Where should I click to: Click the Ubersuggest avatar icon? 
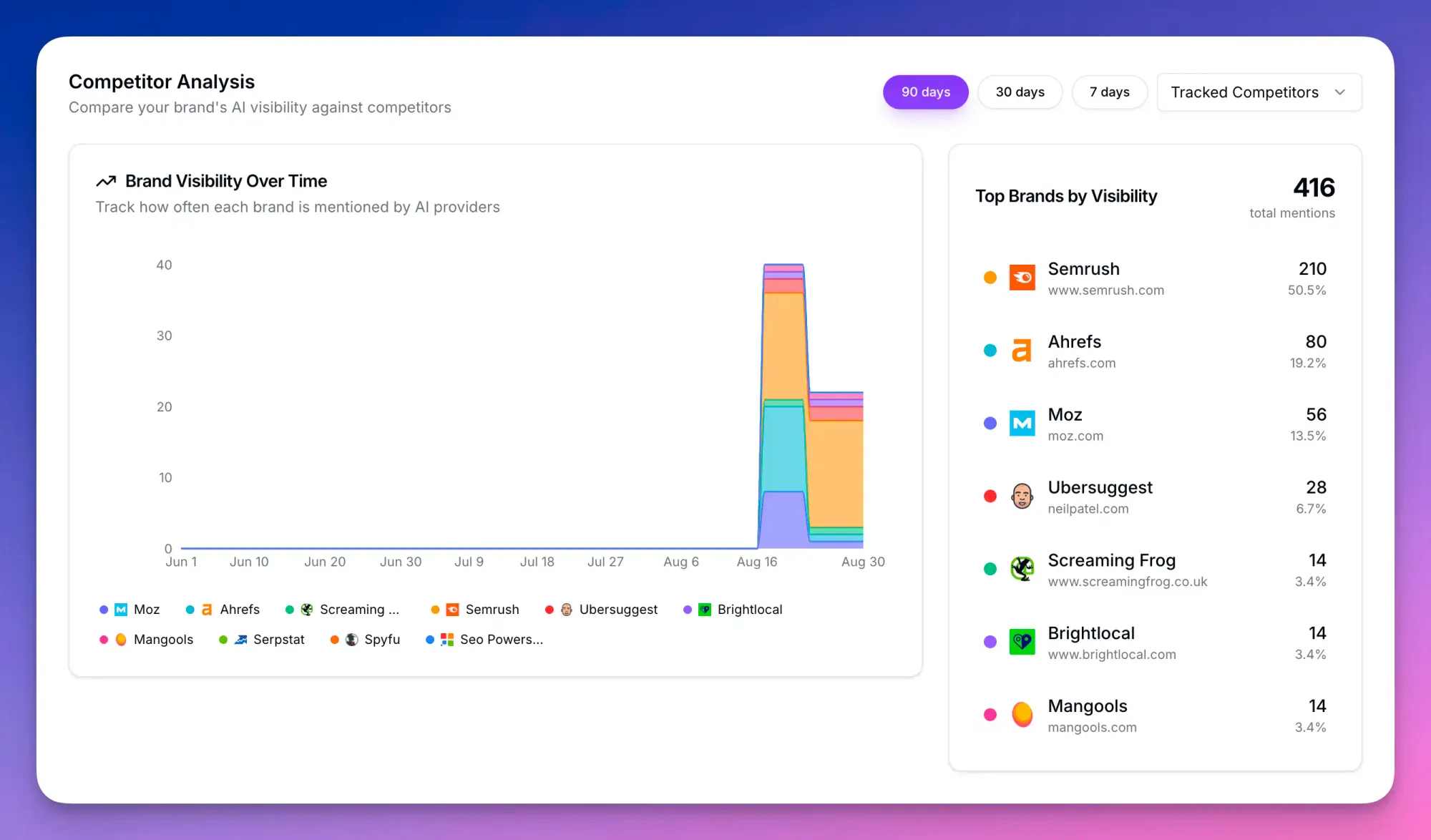[1022, 496]
